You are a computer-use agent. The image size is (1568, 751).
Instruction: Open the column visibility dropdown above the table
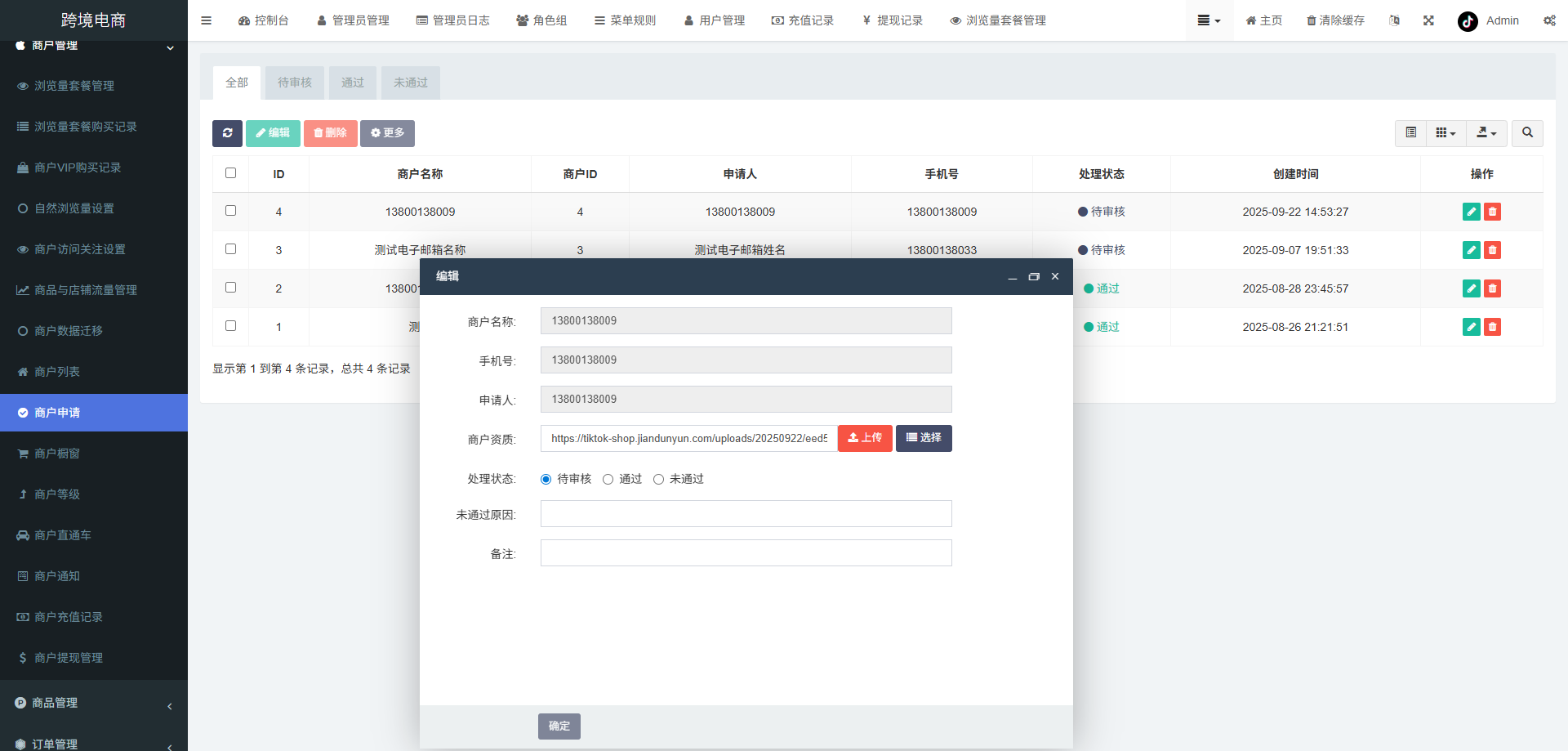[x=1445, y=133]
